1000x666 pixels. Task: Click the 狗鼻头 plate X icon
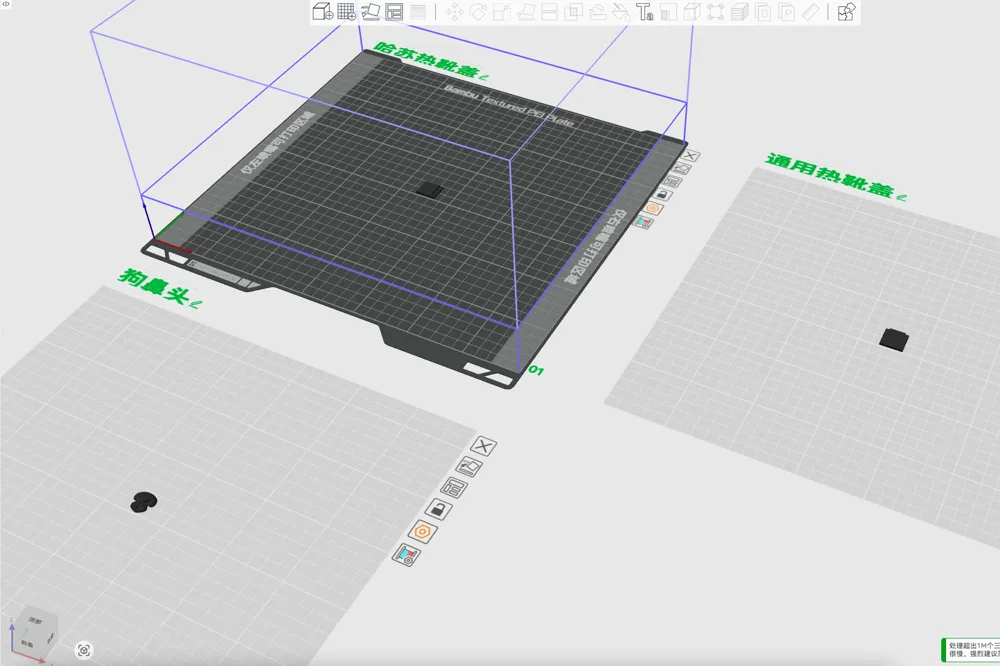(483, 446)
